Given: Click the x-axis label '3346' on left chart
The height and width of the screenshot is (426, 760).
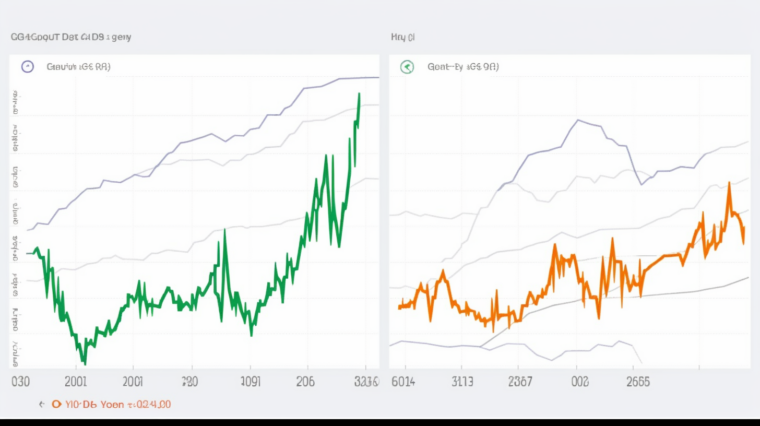Looking at the screenshot, I should pyautogui.click(x=366, y=381).
